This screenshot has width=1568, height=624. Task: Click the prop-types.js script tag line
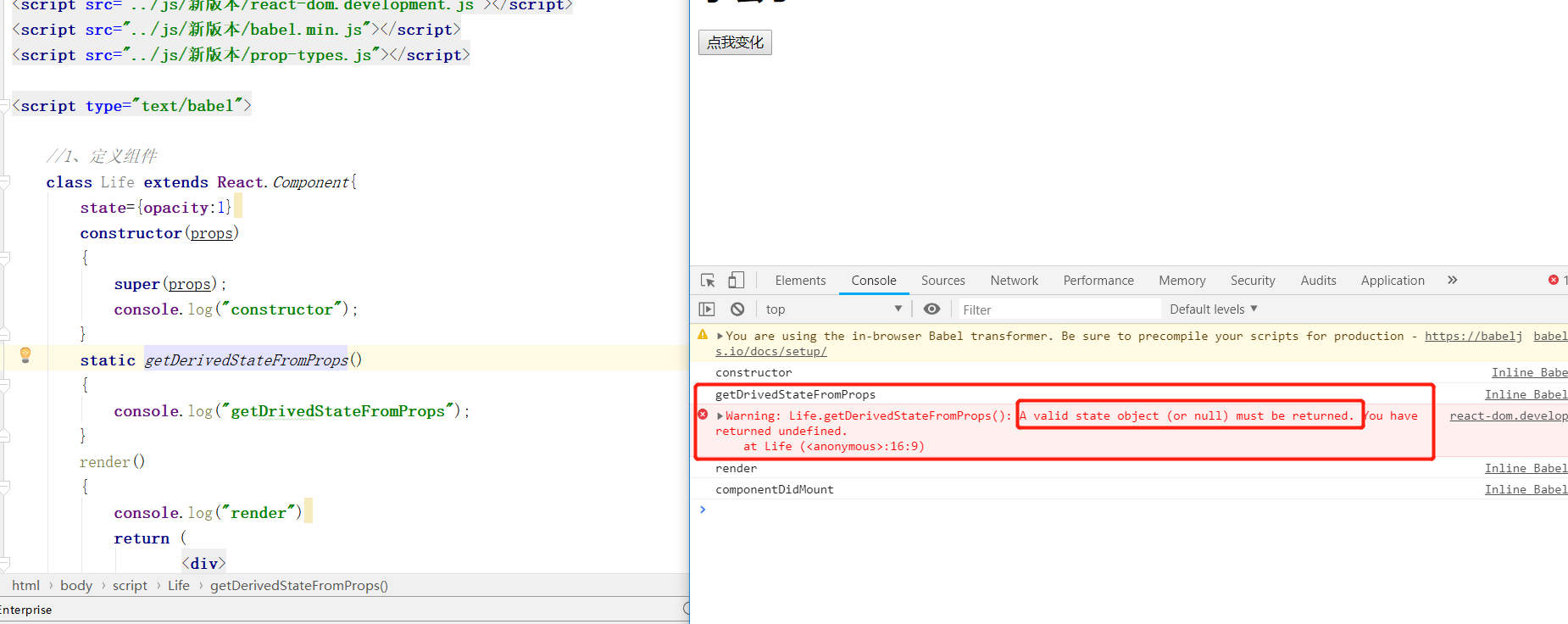click(241, 54)
